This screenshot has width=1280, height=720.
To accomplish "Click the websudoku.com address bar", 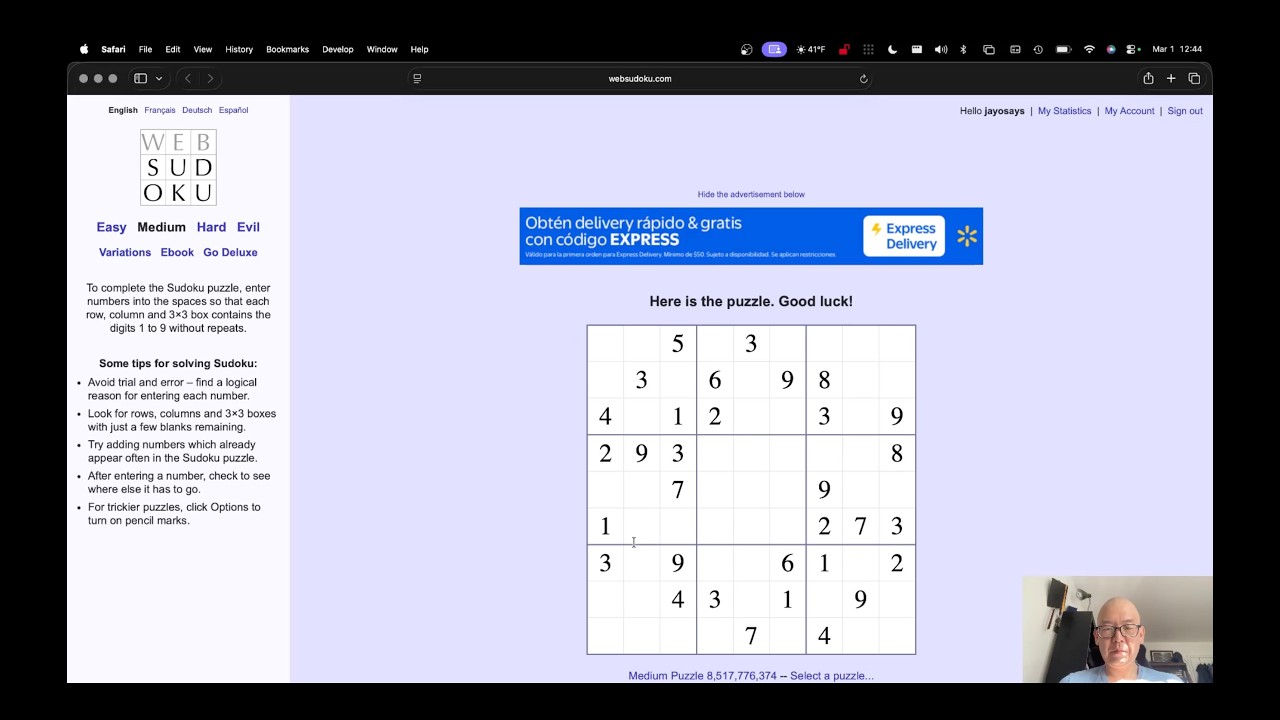I will click(x=640, y=78).
